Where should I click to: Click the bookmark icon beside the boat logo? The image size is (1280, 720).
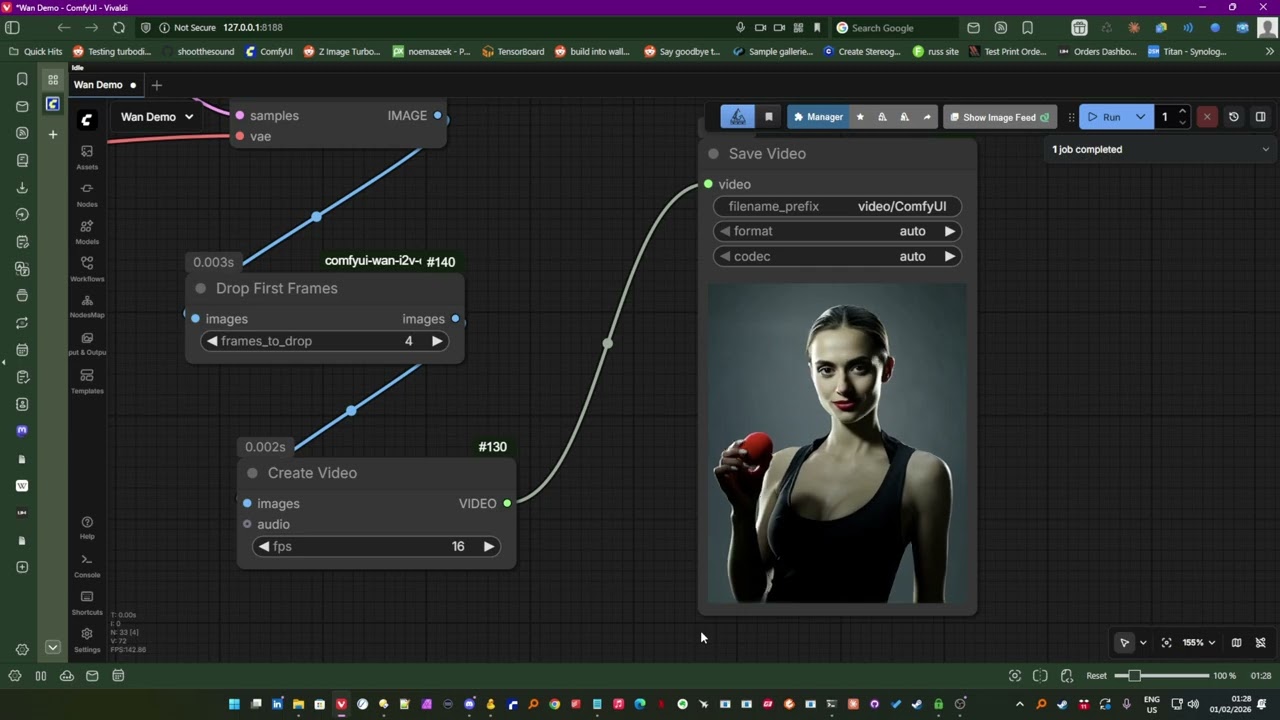(x=769, y=117)
